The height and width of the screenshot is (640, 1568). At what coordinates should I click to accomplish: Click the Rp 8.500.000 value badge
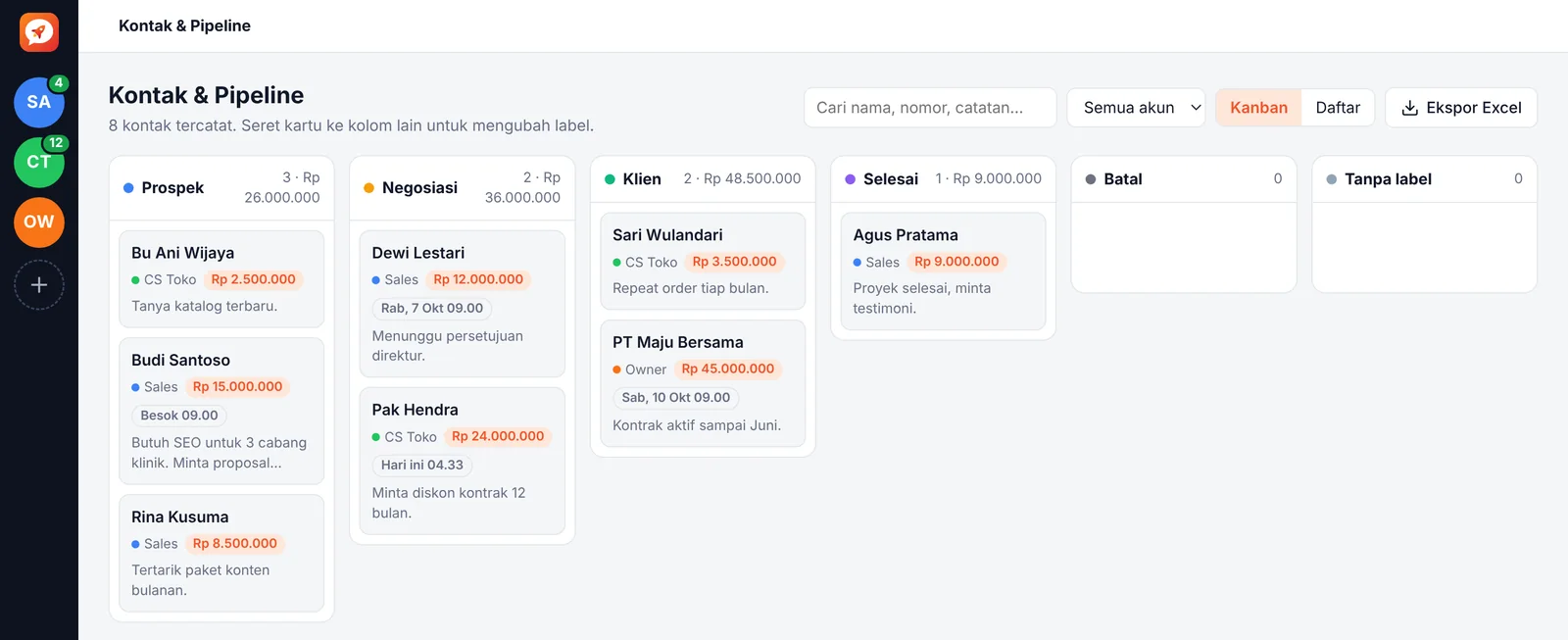(235, 544)
